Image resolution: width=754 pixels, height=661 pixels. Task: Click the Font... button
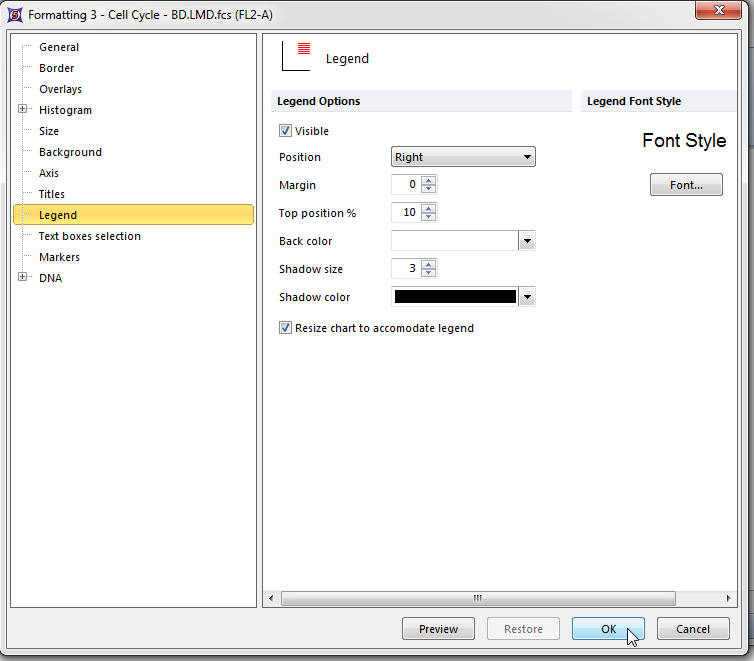pos(686,185)
